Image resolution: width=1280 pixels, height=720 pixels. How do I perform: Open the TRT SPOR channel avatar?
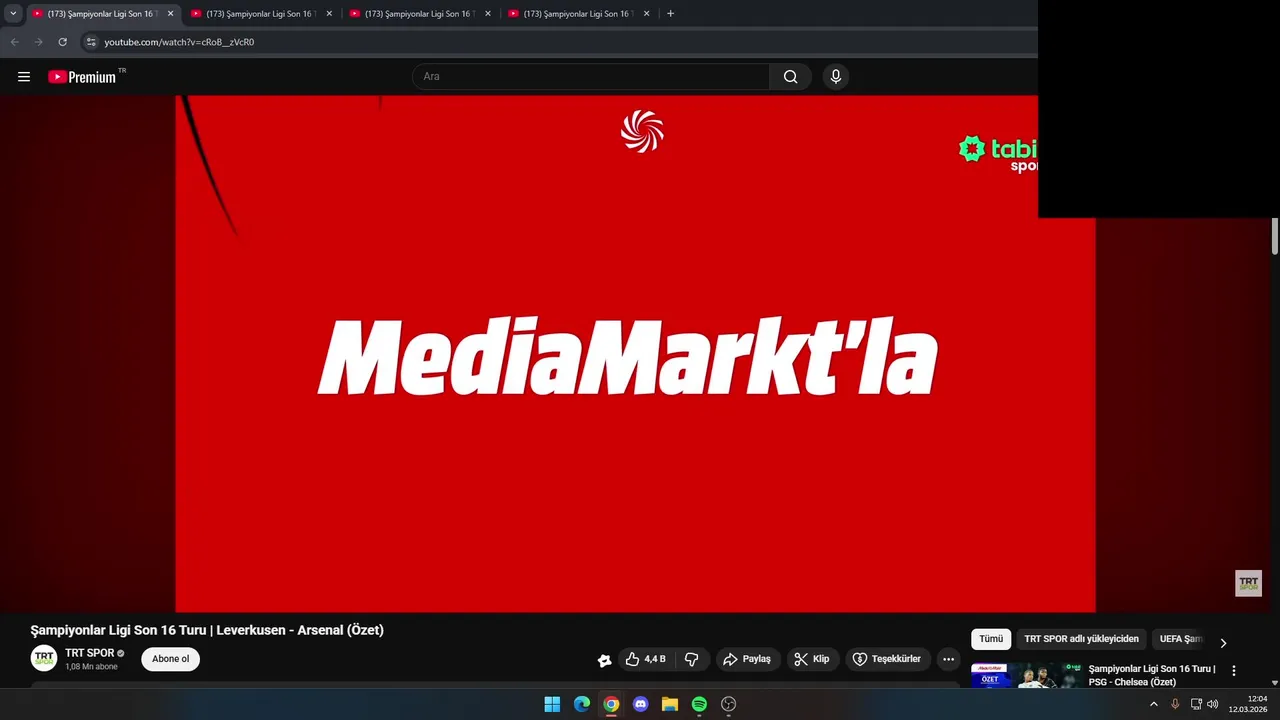44,658
